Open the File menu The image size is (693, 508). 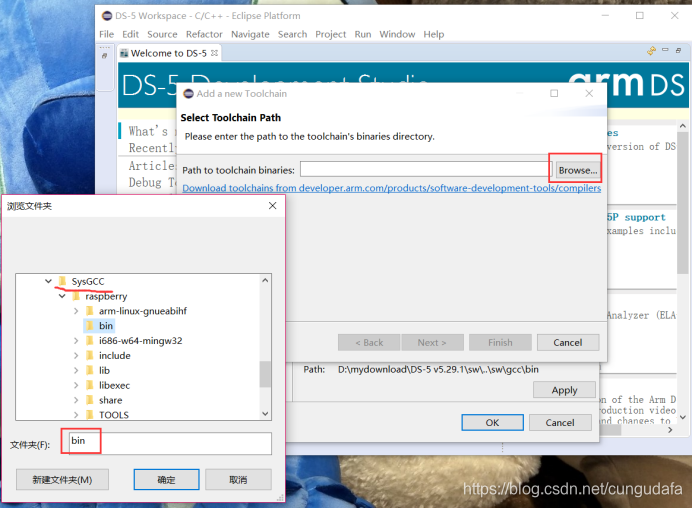pyautogui.click(x=107, y=34)
